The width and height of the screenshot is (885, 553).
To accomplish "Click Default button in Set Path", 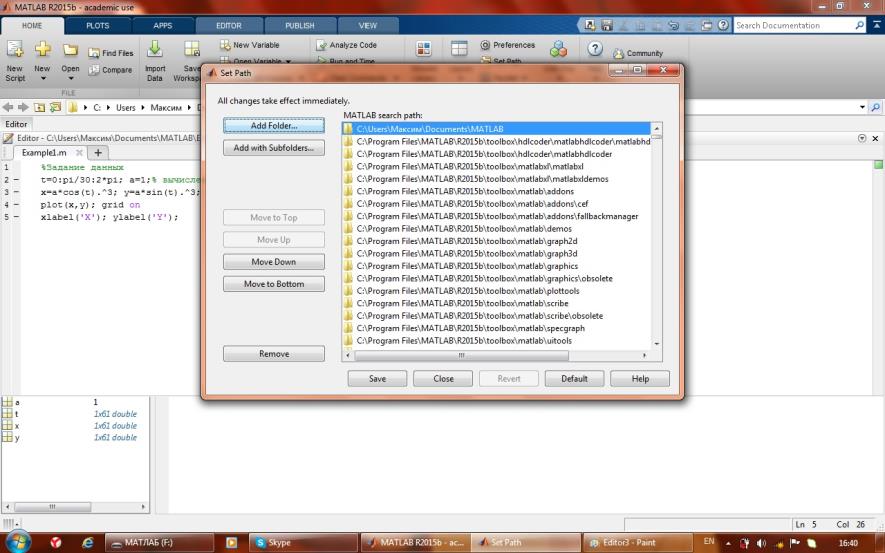I will tap(574, 379).
